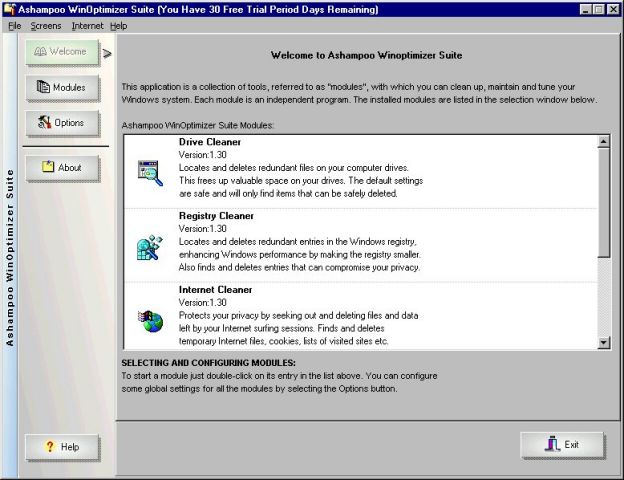Viewport: 624px width, 480px height.
Task: Click the Drive Cleaner magnifier icon
Action: 150,173
